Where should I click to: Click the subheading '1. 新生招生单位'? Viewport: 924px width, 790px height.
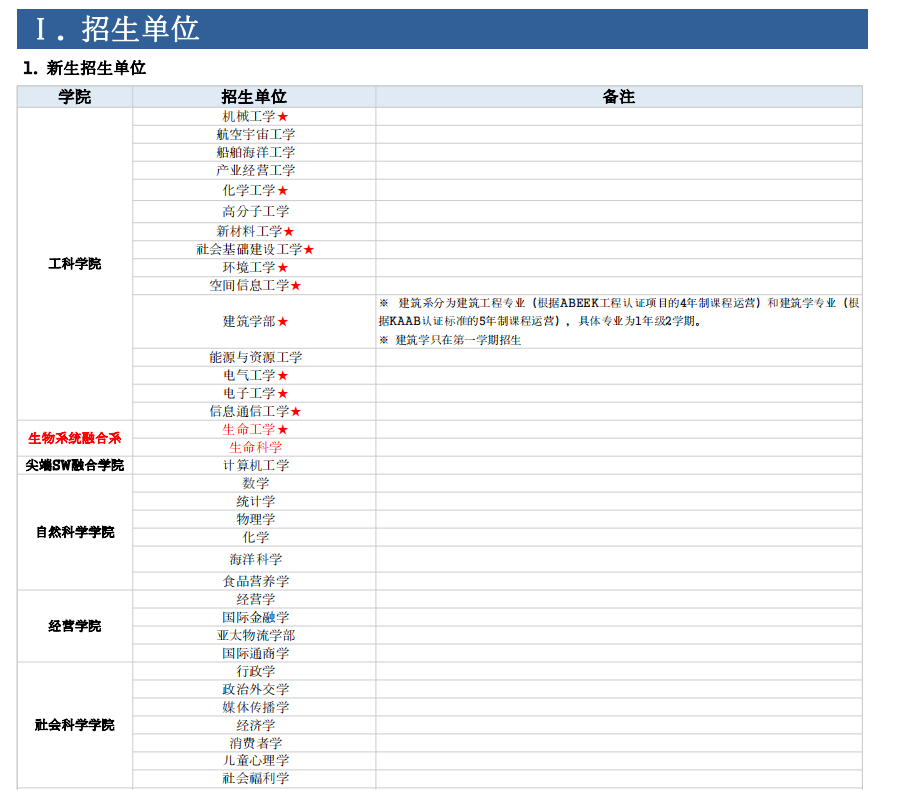click(x=84, y=68)
